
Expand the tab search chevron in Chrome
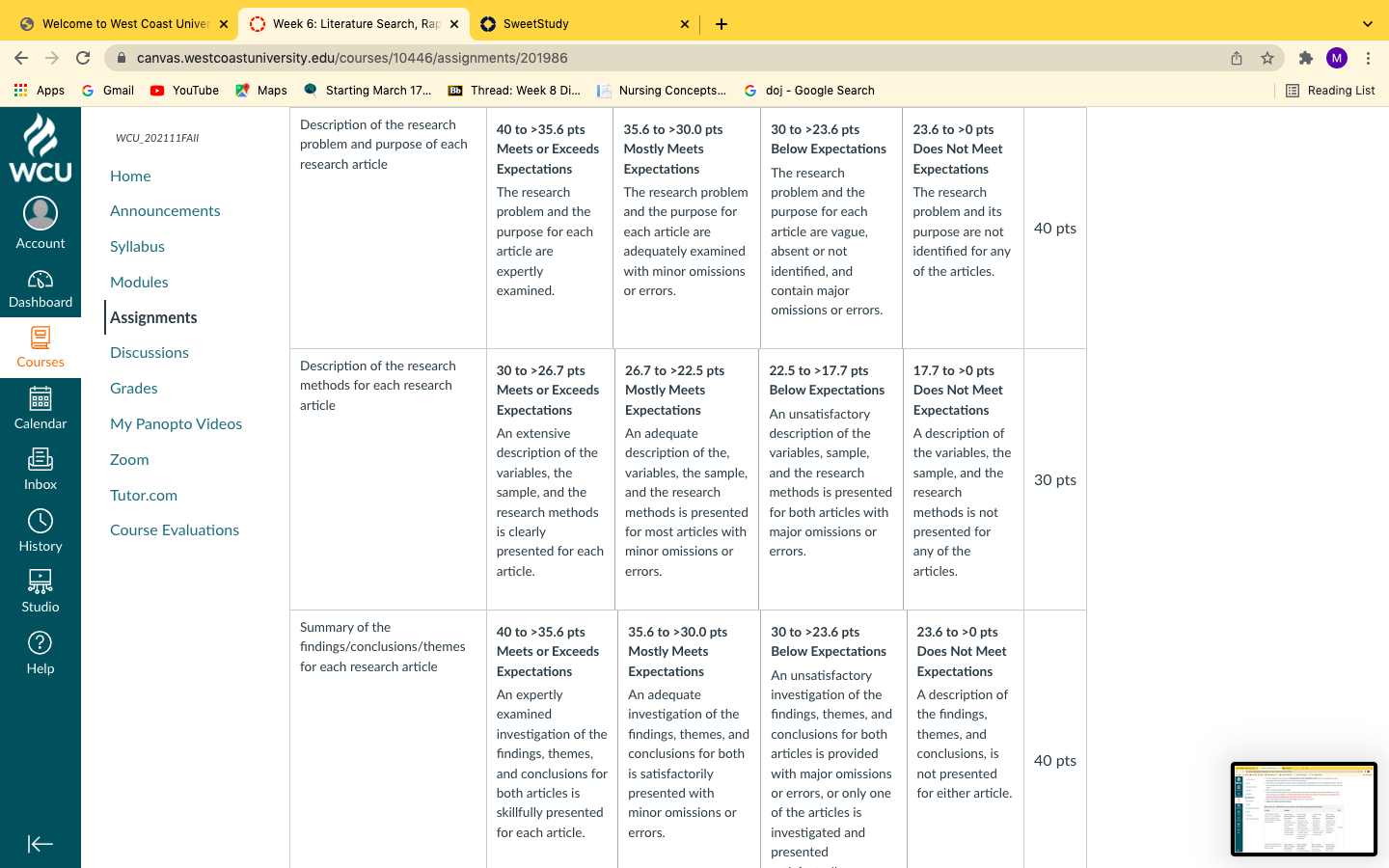tap(1367, 24)
